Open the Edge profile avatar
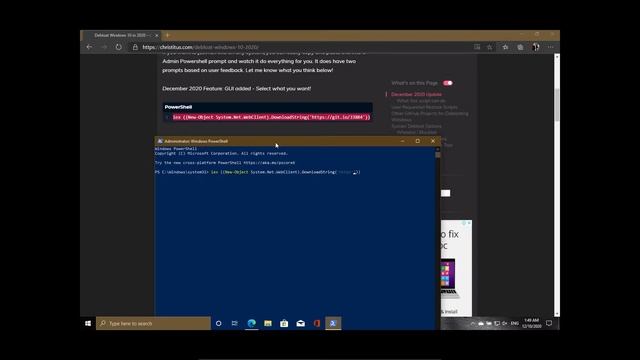This screenshot has height=360, width=640. coord(536,47)
